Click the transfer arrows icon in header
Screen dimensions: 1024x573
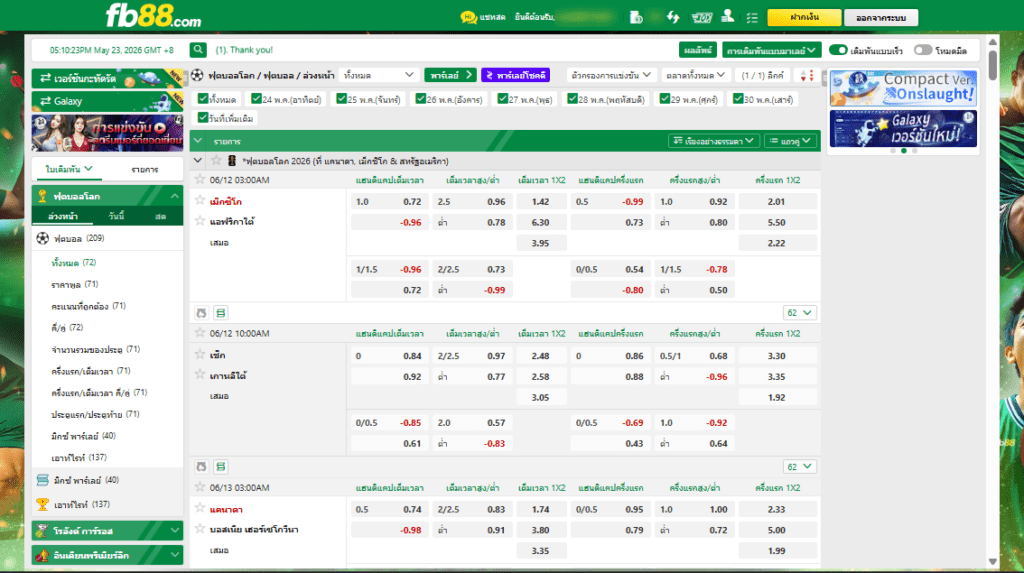pyautogui.click(x=673, y=17)
